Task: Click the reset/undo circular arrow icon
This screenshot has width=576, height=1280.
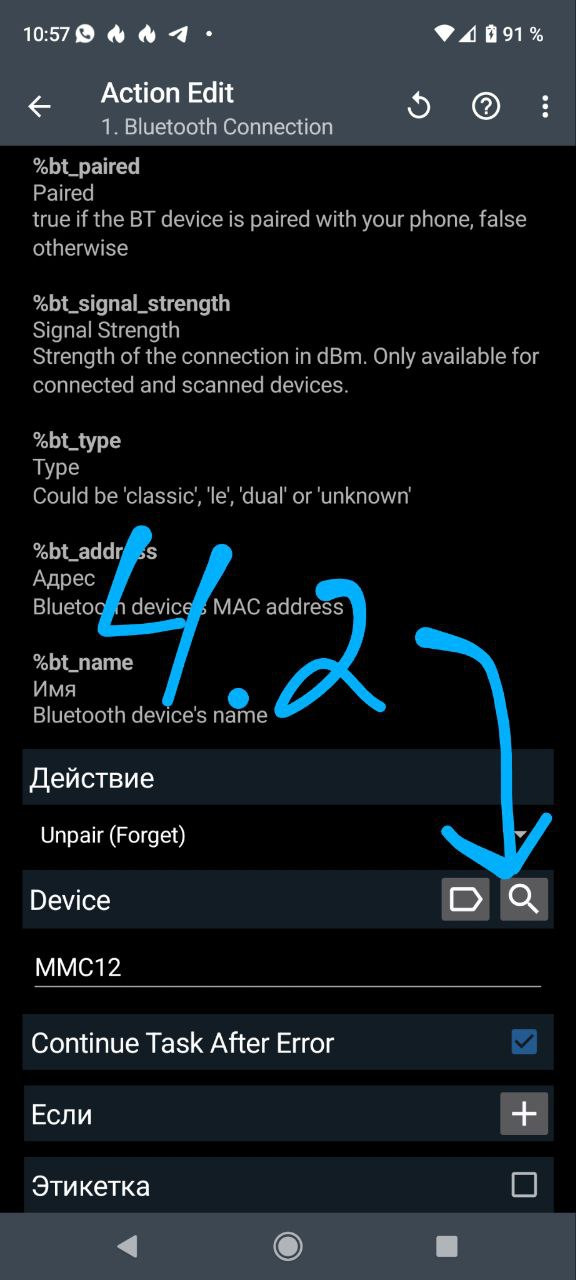Action: coord(419,106)
